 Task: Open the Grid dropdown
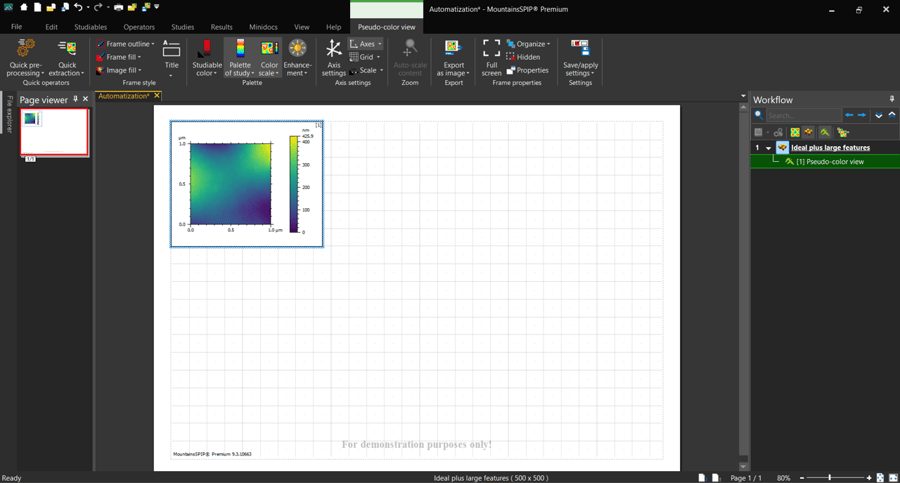click(365, 57)
